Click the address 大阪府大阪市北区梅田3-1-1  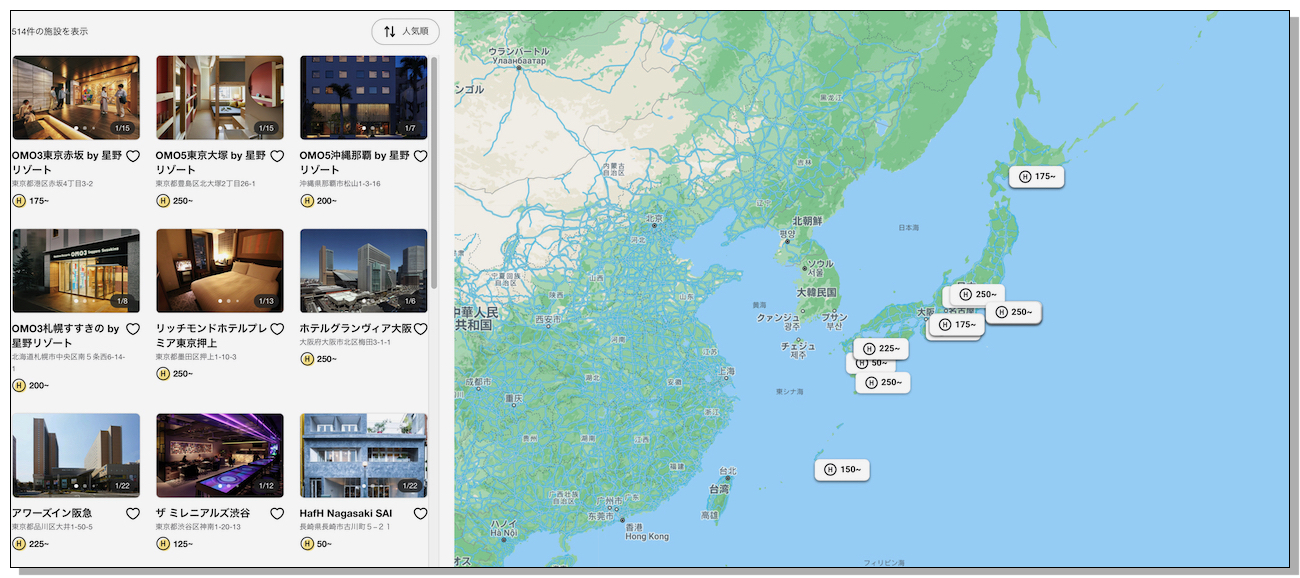pyautogui.click(x=345, y=342)
